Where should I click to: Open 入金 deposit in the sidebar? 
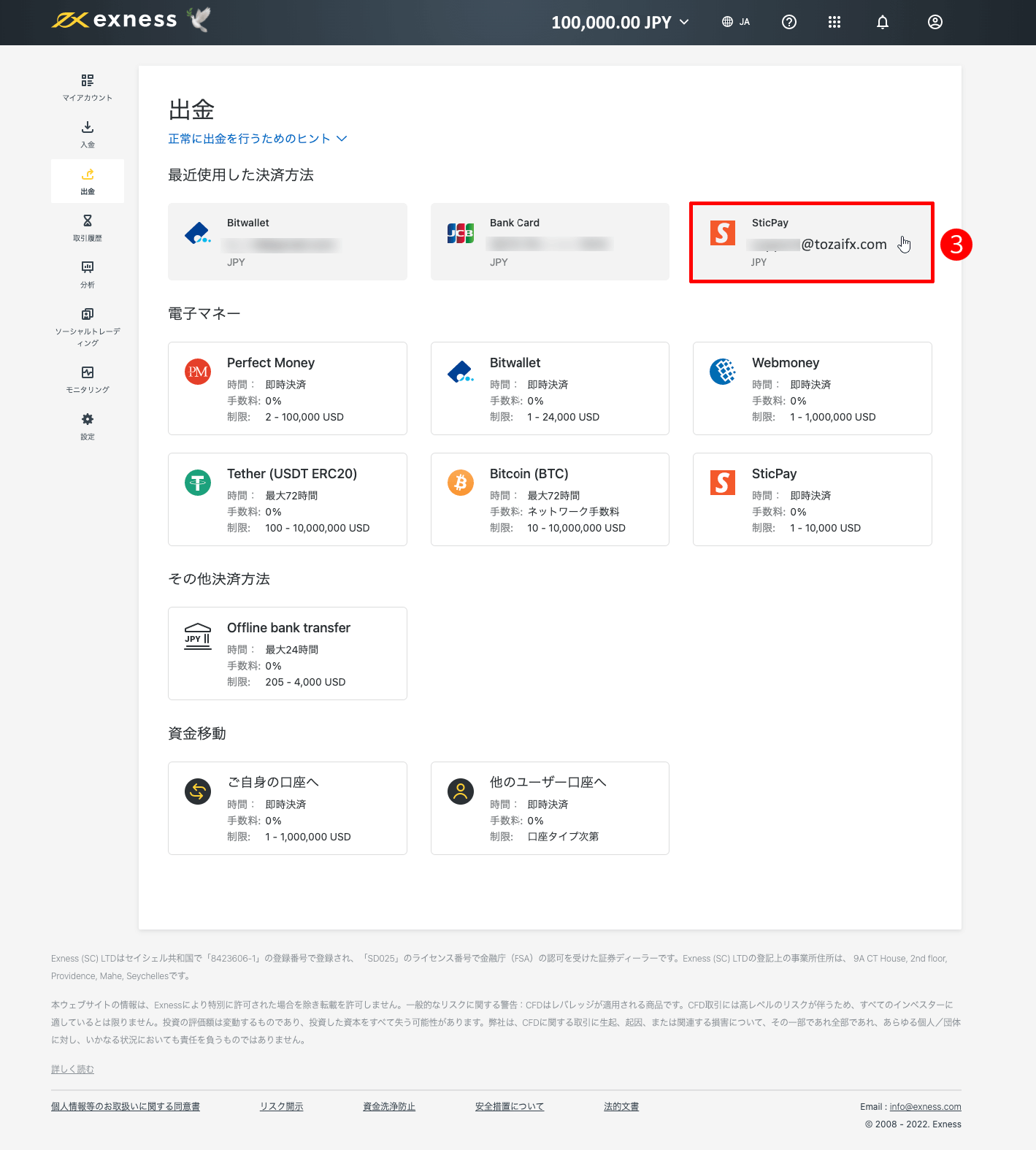88,134
